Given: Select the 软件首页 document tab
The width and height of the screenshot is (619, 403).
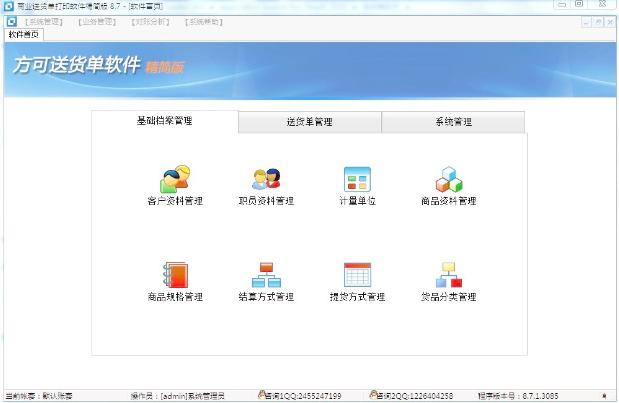Looking at the screenshot, I should pyautogui.click(x=27, y=34).
